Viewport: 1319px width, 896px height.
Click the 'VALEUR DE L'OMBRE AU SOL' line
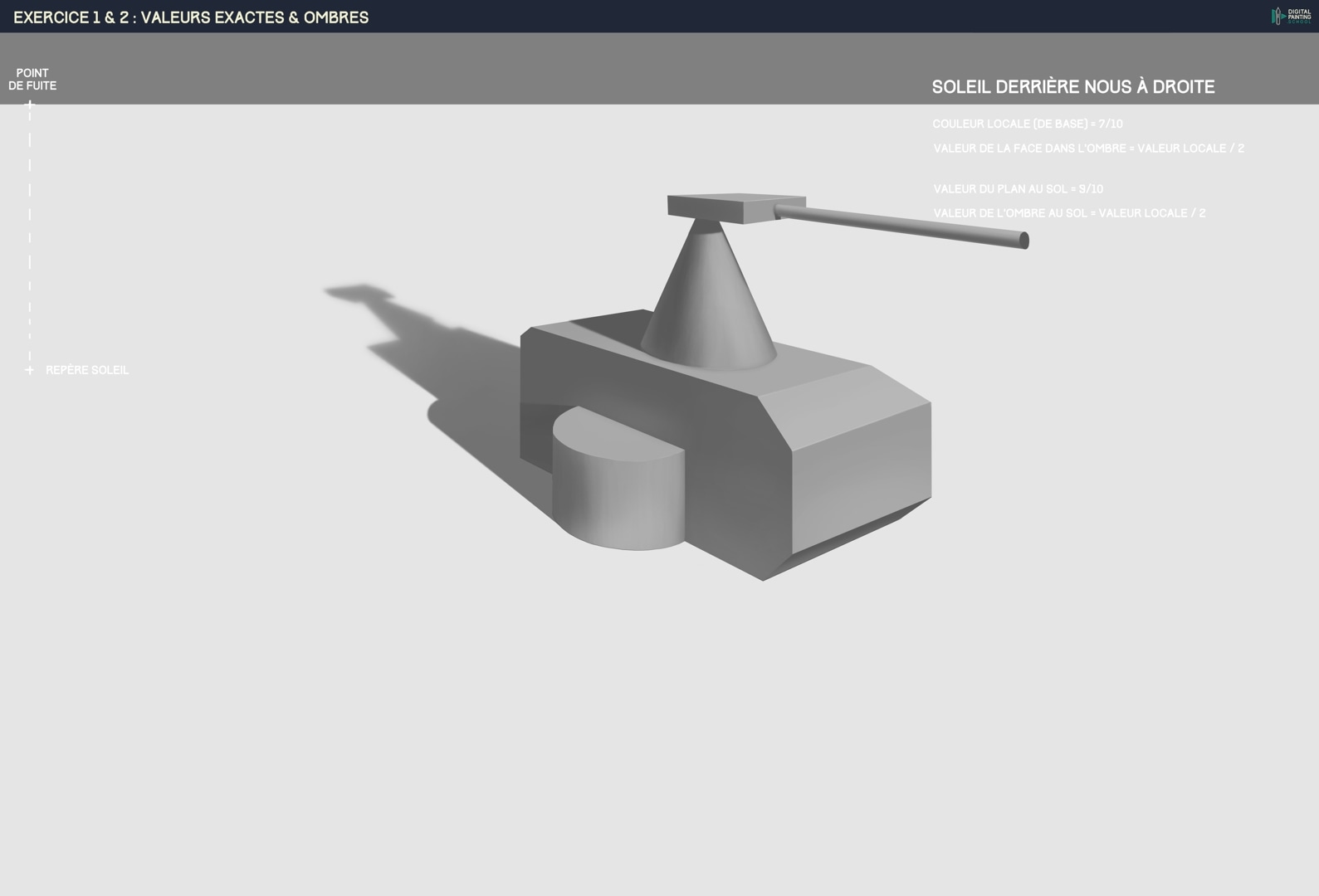pos(1068,213)
